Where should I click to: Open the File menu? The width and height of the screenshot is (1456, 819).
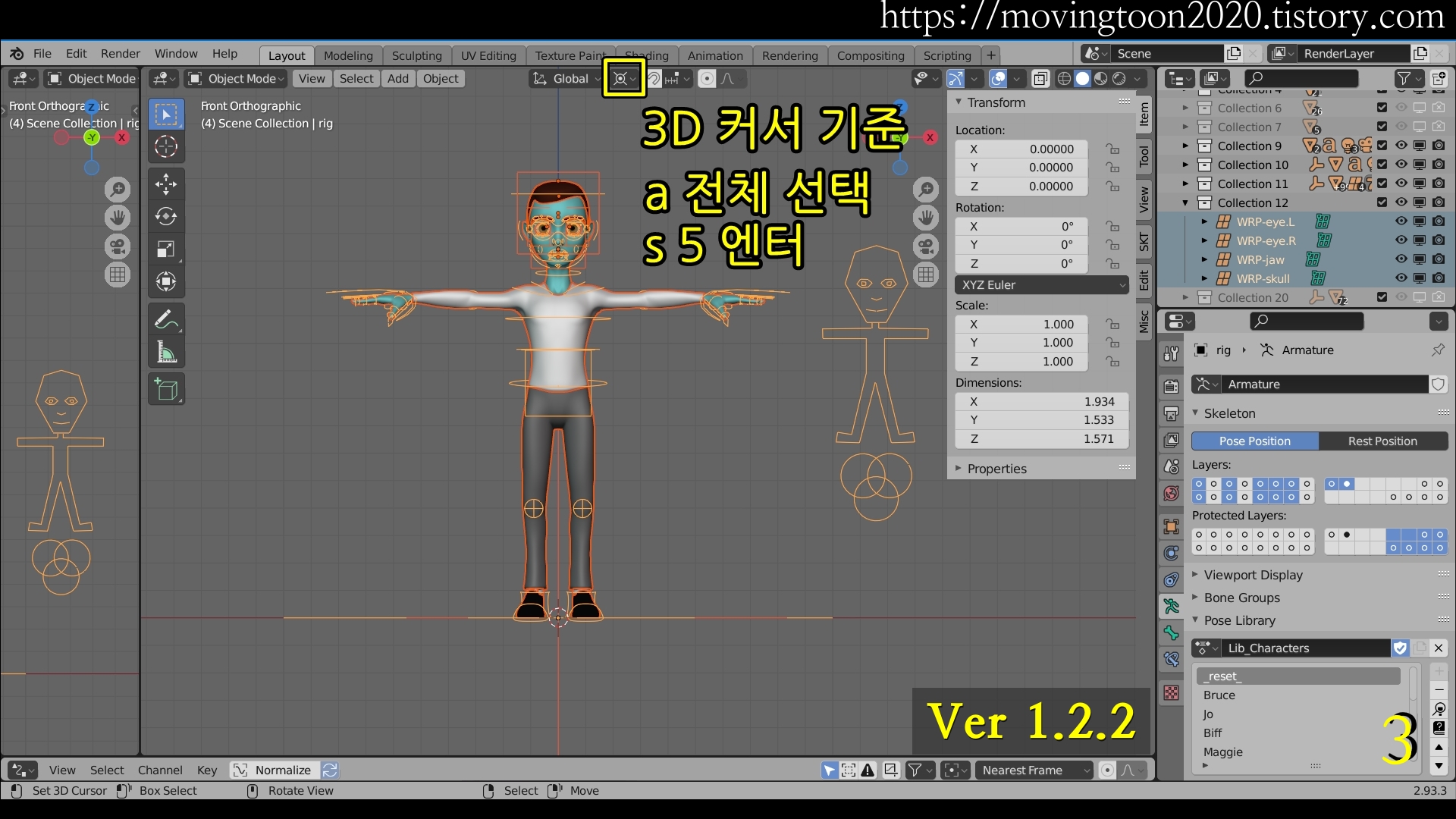42,54
